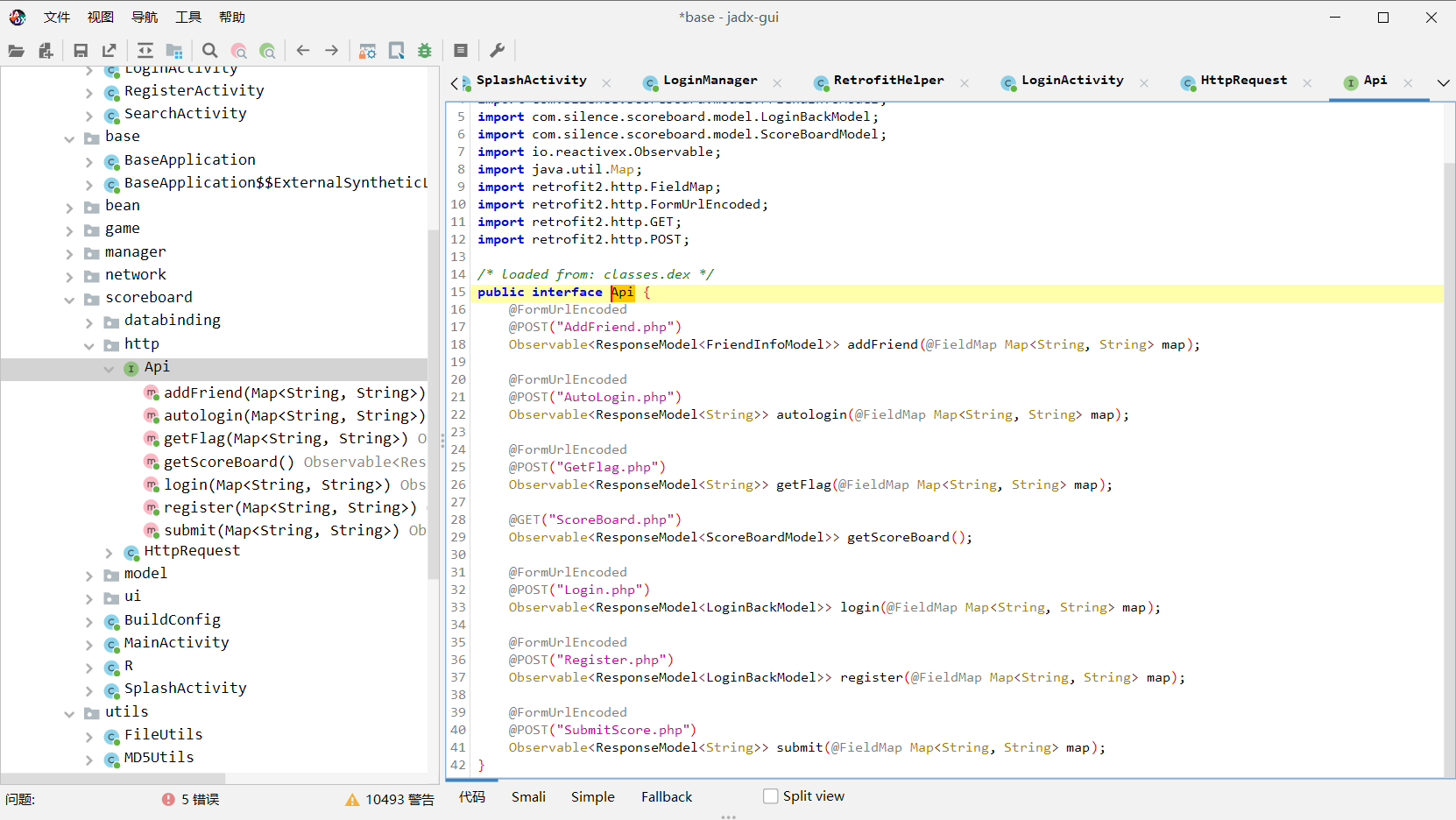Close the Api tab
Screen dimensions: 1456x820
(1408, 82)
